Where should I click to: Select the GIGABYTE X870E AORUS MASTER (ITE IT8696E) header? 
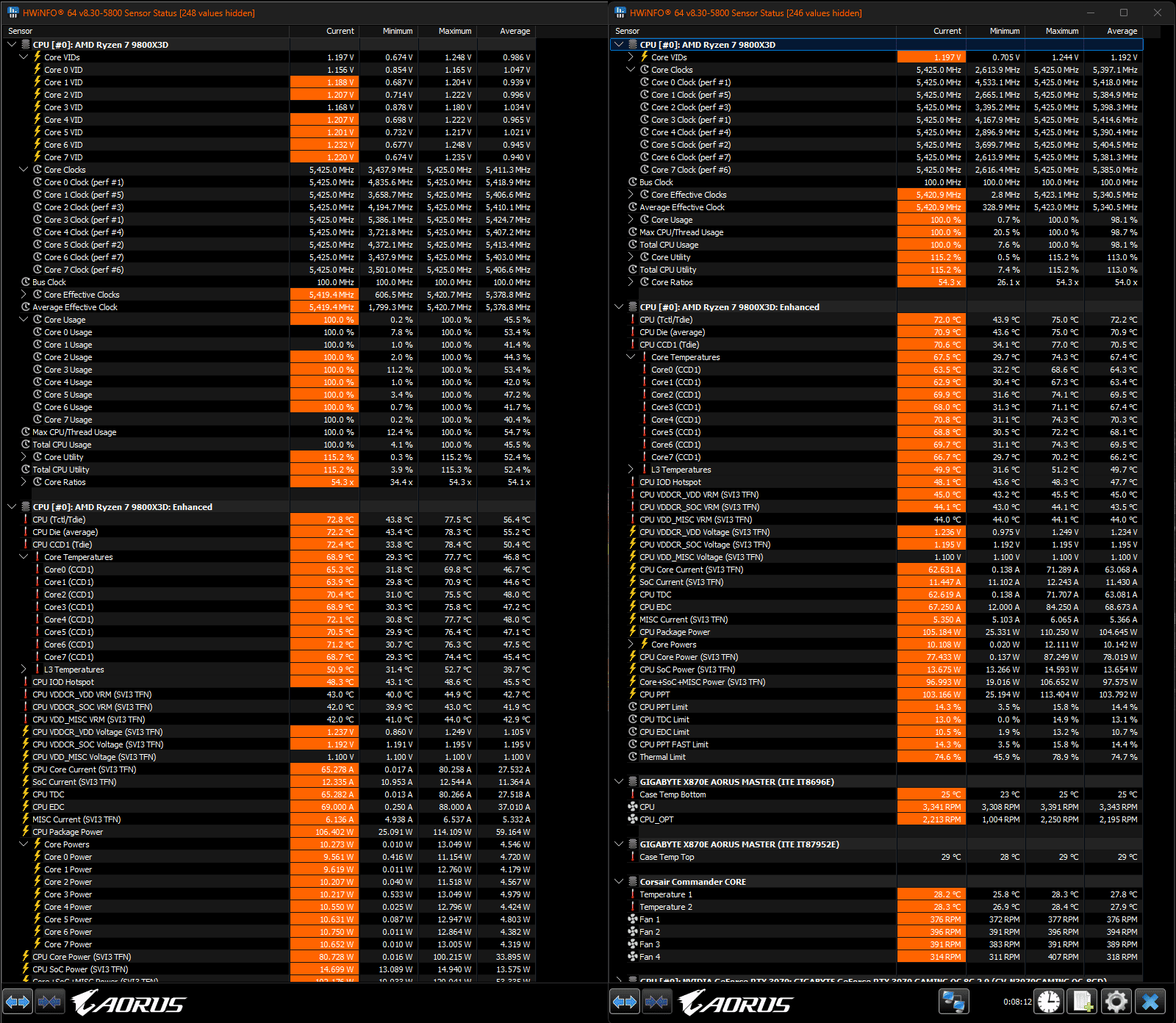877,782
